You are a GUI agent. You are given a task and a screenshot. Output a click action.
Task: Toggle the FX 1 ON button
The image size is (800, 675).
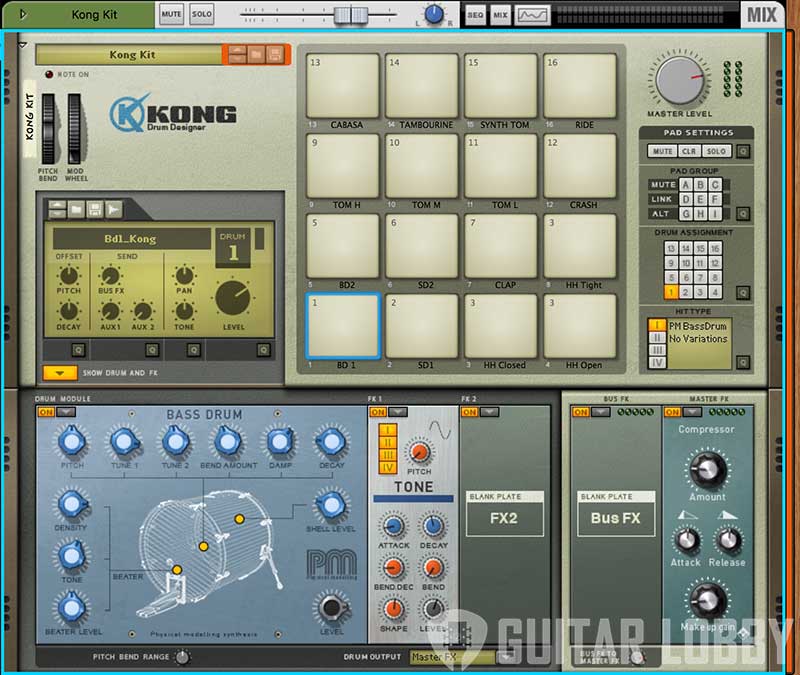(378, 412)
